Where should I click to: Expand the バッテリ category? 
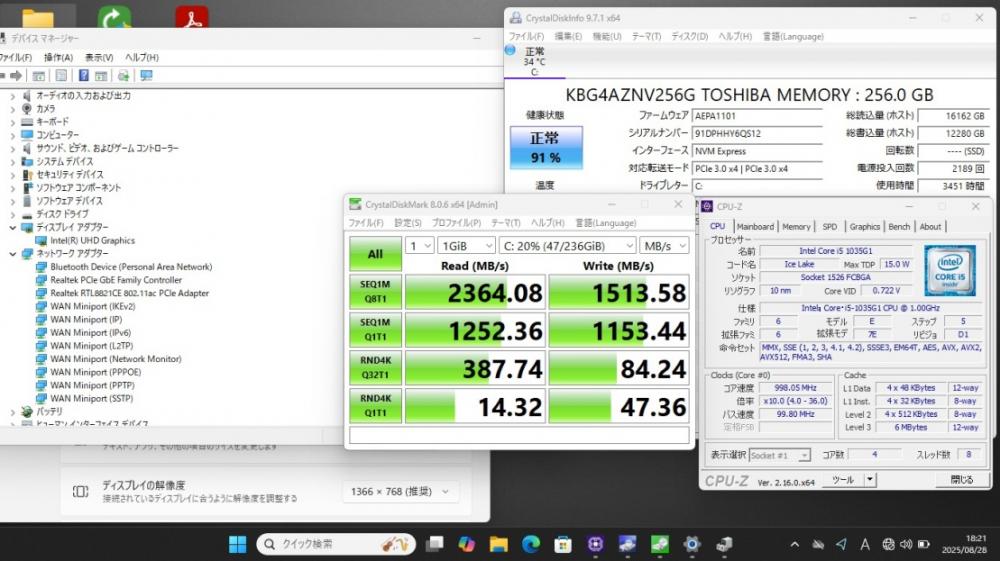[12, 412]
